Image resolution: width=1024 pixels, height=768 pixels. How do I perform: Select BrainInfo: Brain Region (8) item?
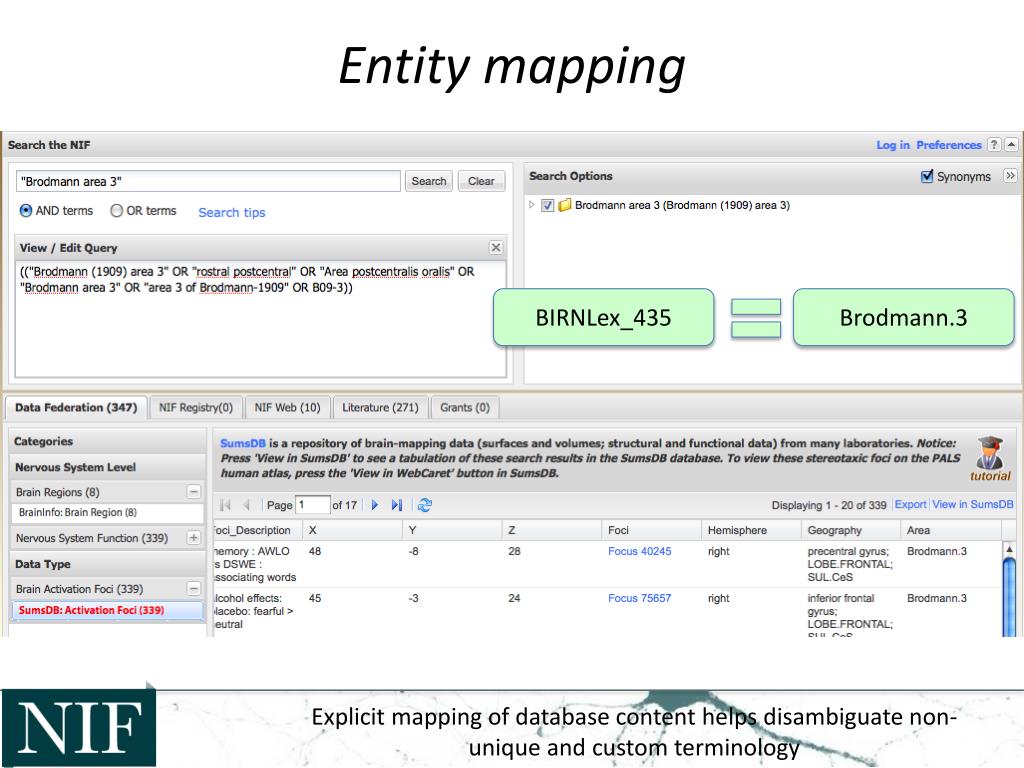107,513
